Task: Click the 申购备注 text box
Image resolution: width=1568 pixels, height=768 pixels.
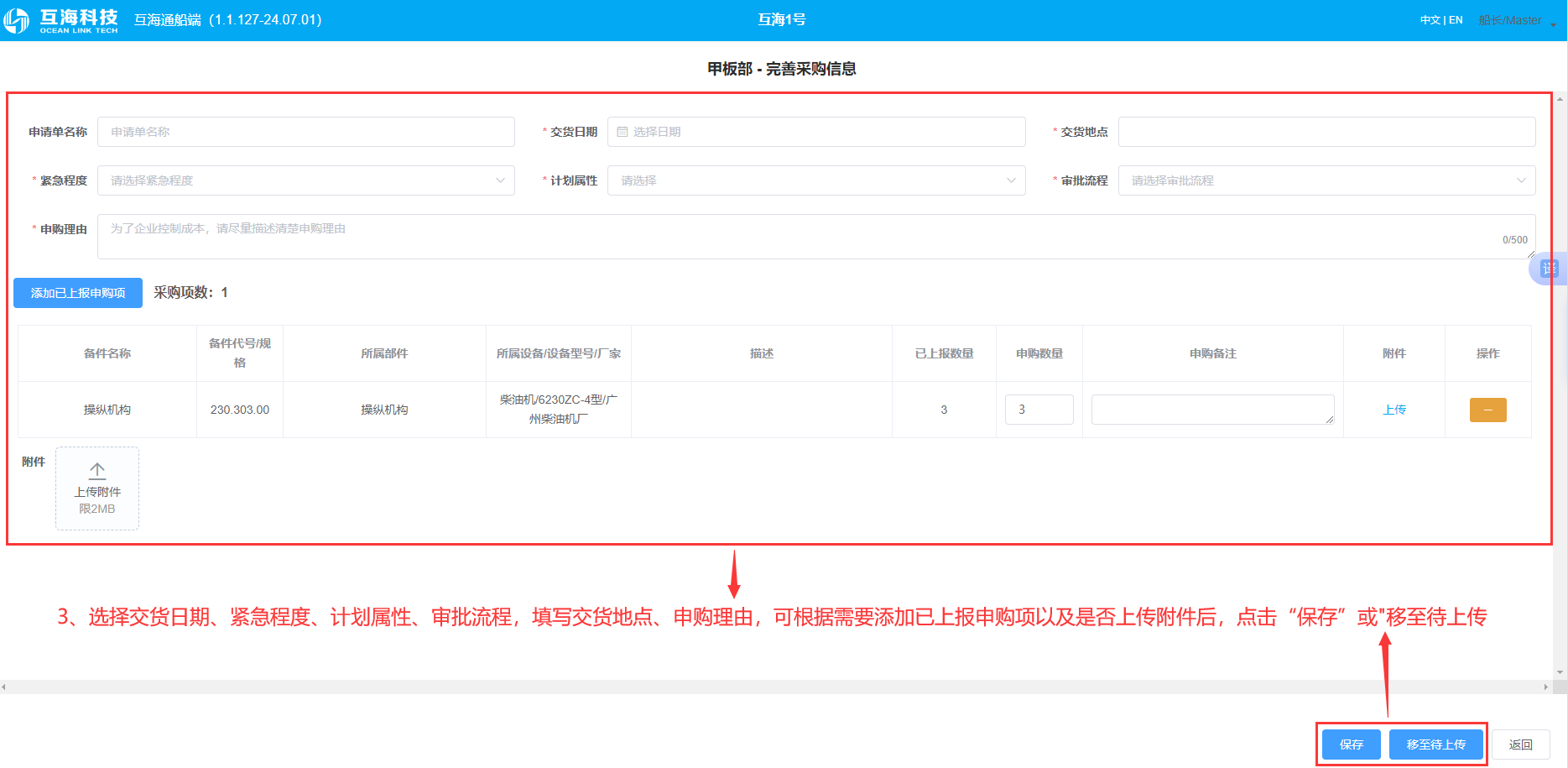Action: tap(1212, 410)
